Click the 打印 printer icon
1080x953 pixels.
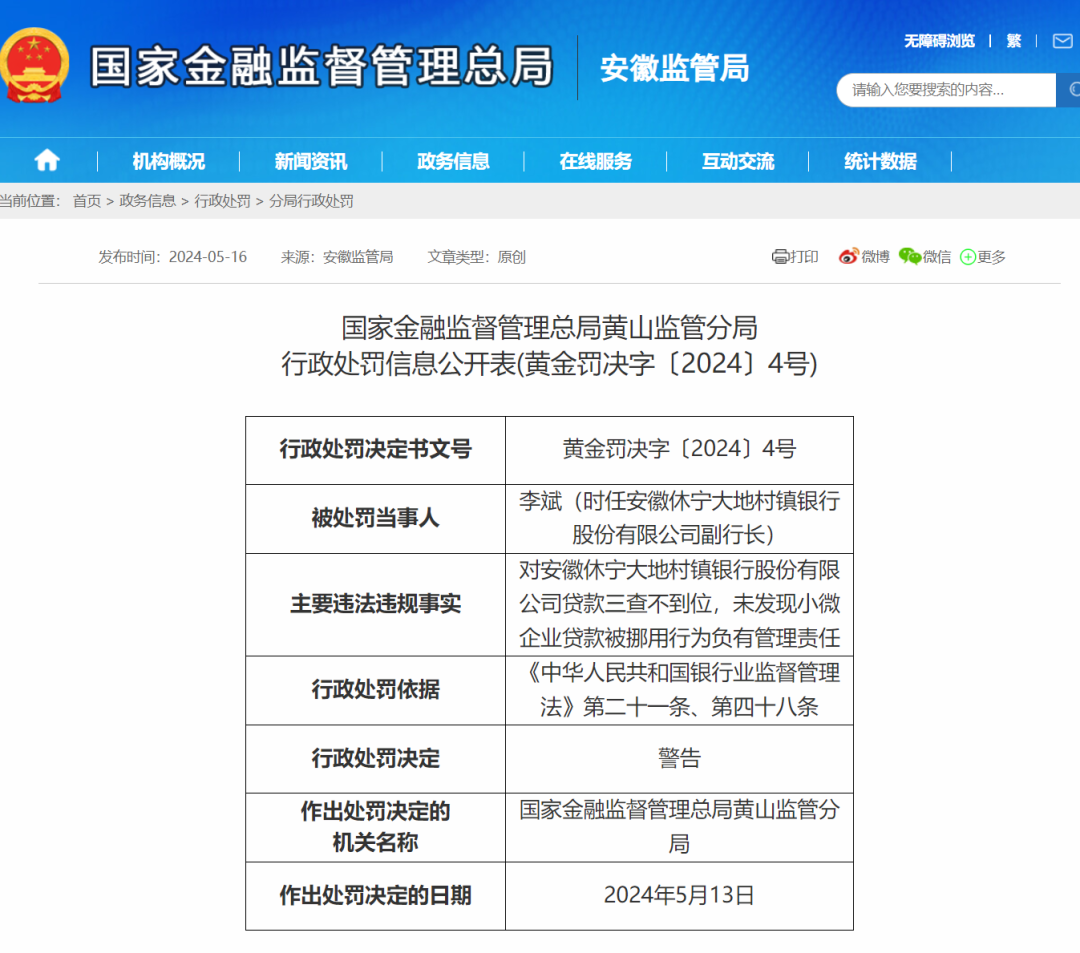781,257
